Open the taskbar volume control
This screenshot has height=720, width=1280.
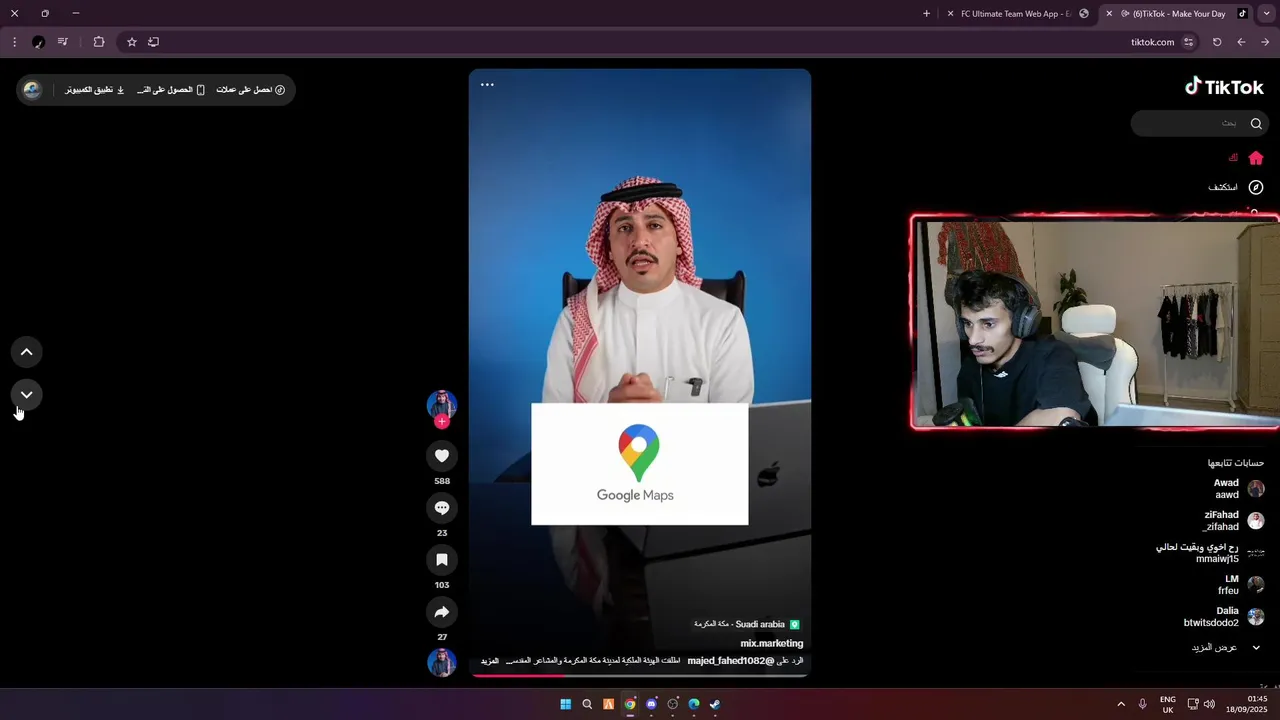pyautogui.click(x=1209, y=704)
